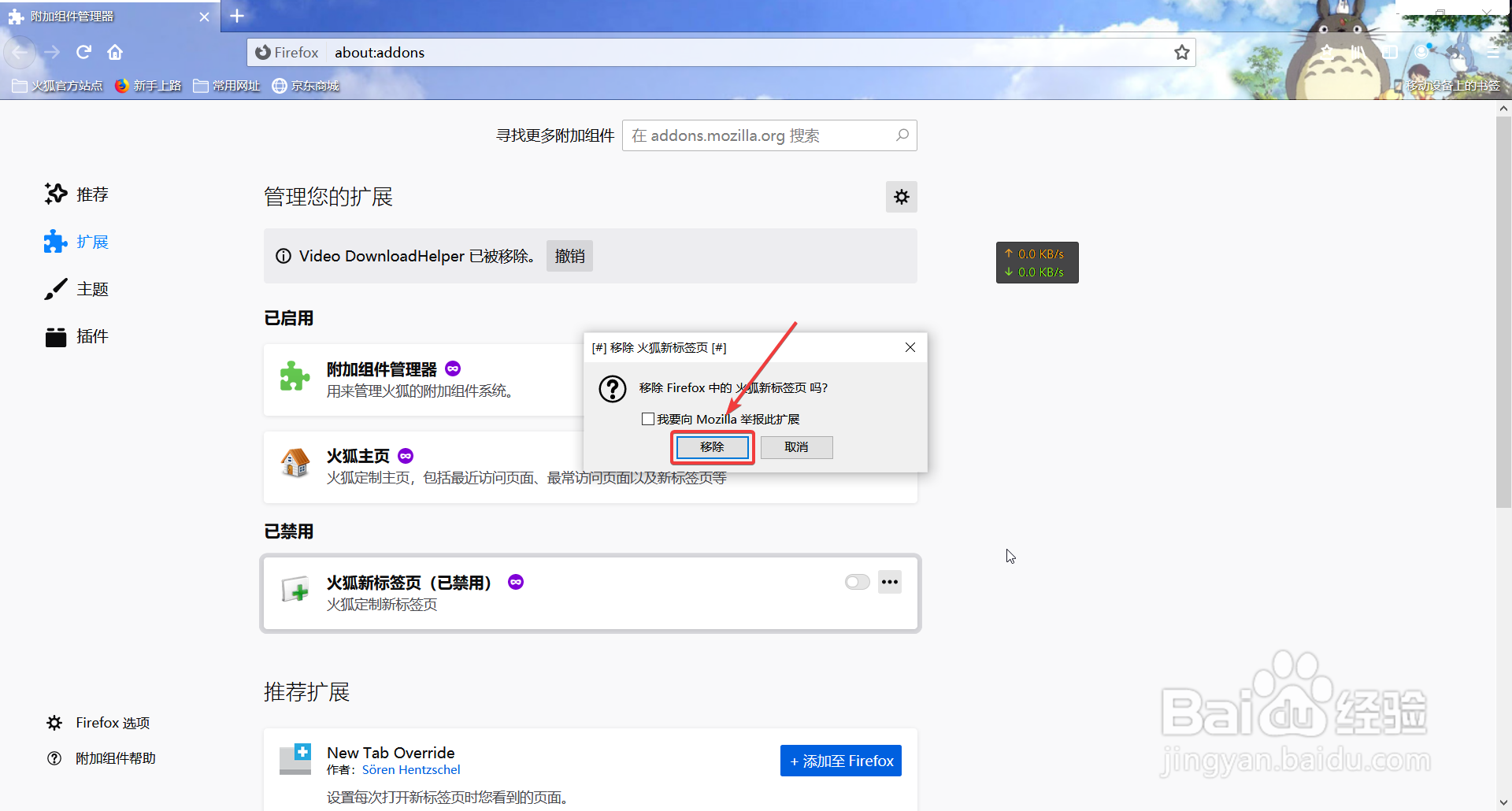The width and height of the screenshot is (1512, 811).
Task: Open Firefox 选项 settings
Action: (x=98, y=723)
